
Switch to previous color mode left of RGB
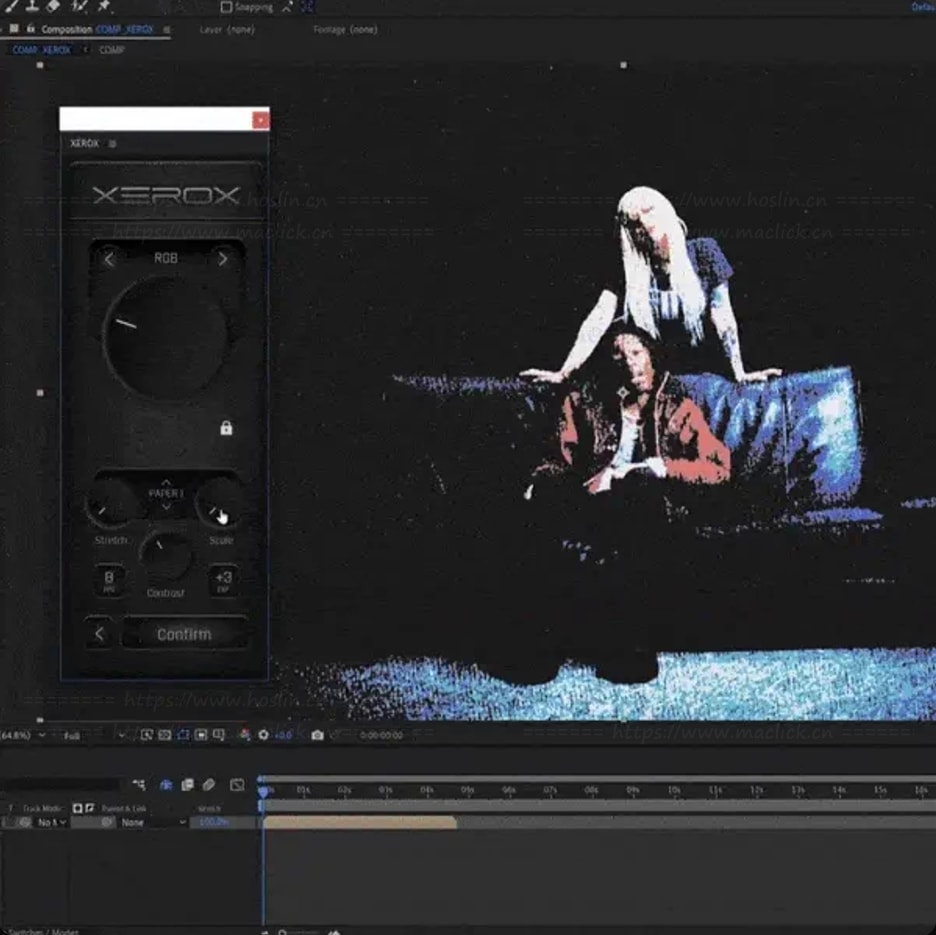[x=109, y=259]
